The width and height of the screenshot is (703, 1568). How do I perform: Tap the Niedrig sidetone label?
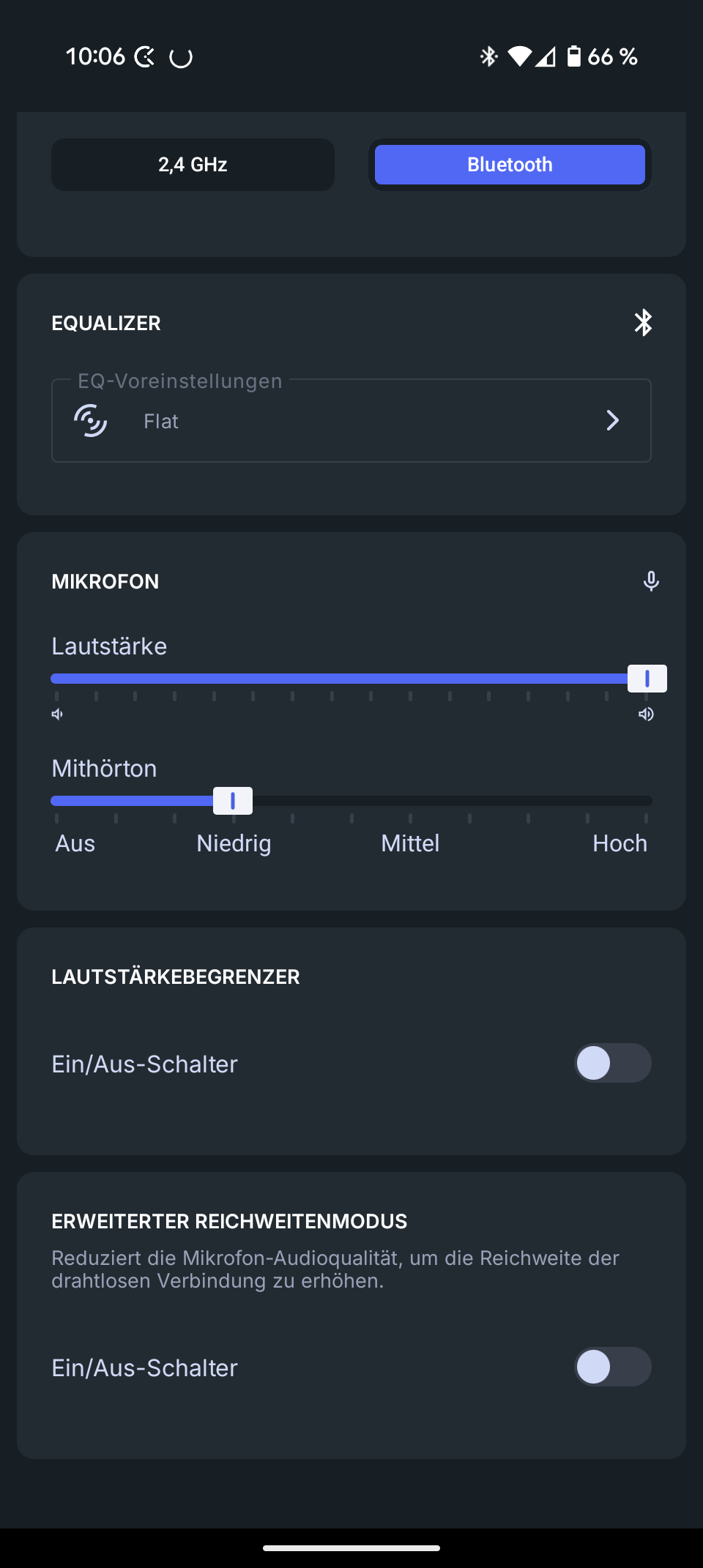pyautogui.click(x=234, y=843)
